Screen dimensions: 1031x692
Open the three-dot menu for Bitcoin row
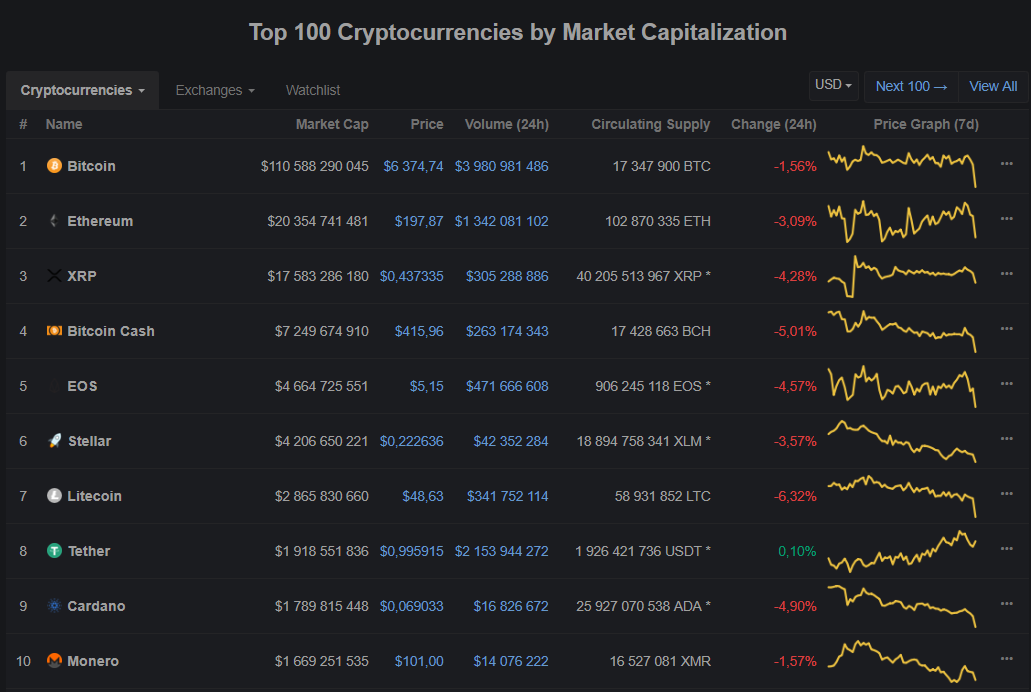1006,164
